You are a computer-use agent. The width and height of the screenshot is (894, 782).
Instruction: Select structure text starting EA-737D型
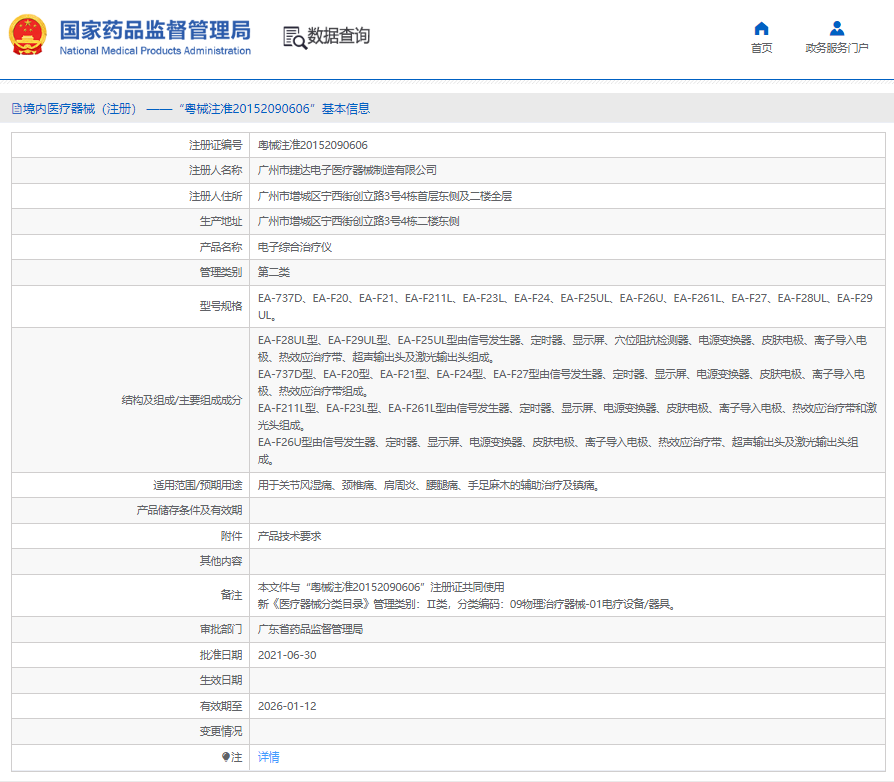[x=562, y=383]
